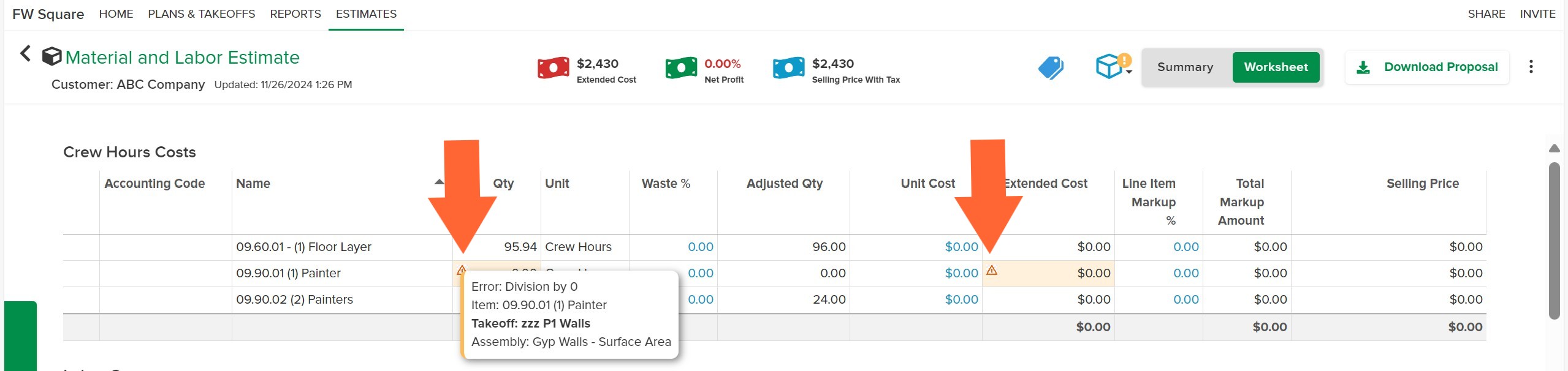Click the estimate cube icon beside title
Viewport: 1568px width, 371px height.
tap(51, 57)
